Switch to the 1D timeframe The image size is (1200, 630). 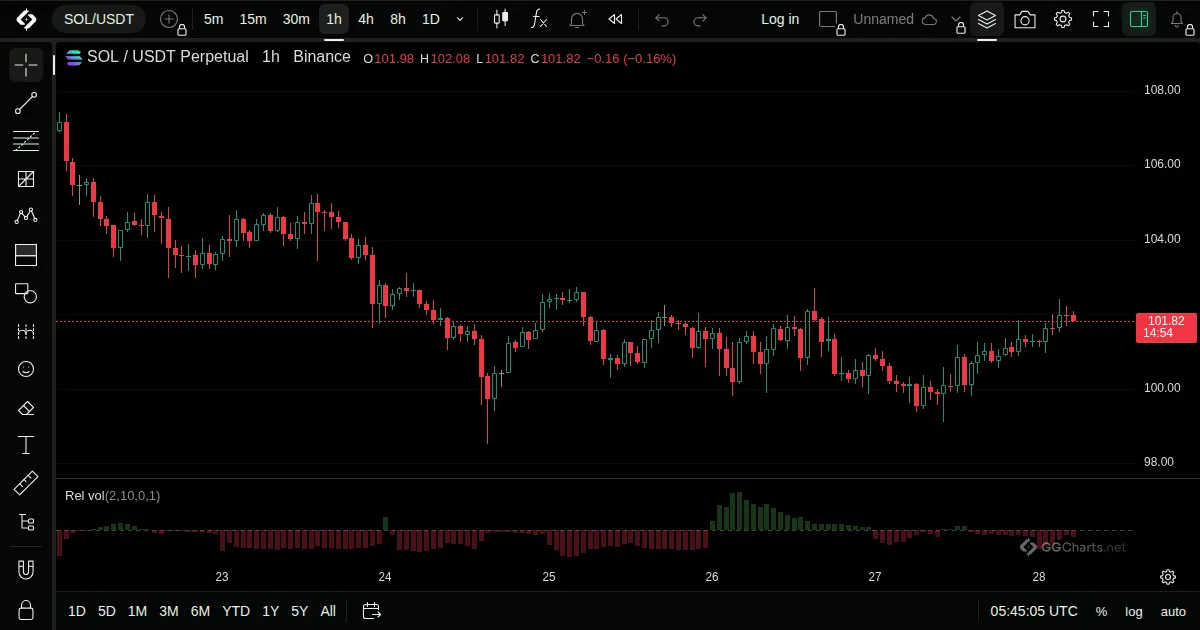pos(430,19)
